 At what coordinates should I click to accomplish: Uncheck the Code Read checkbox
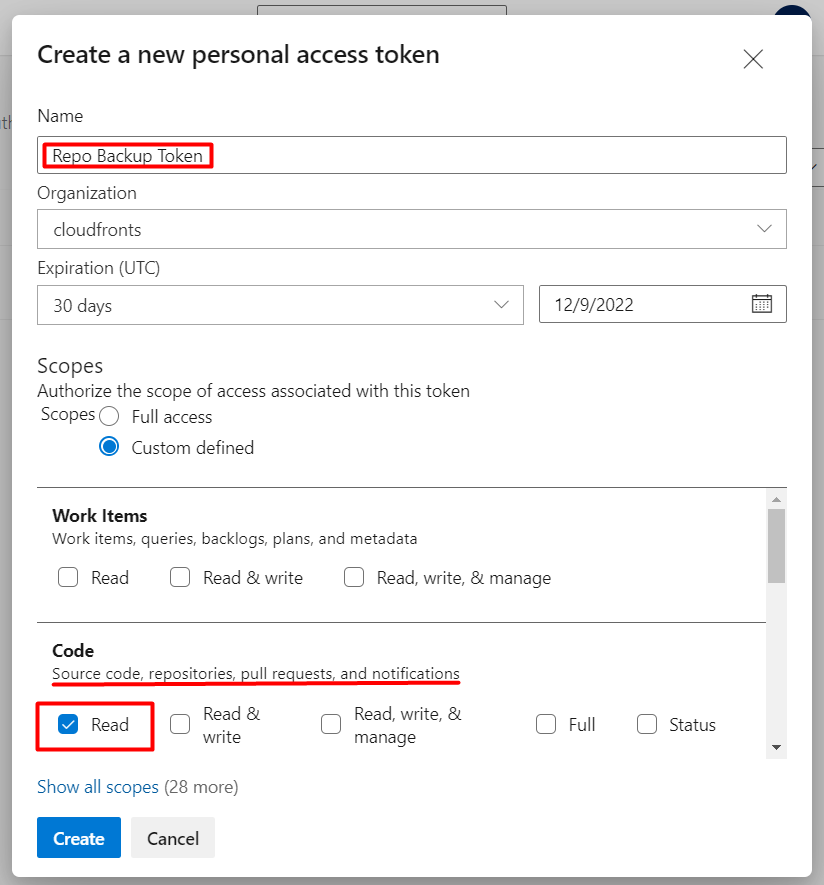coord(68,724)
